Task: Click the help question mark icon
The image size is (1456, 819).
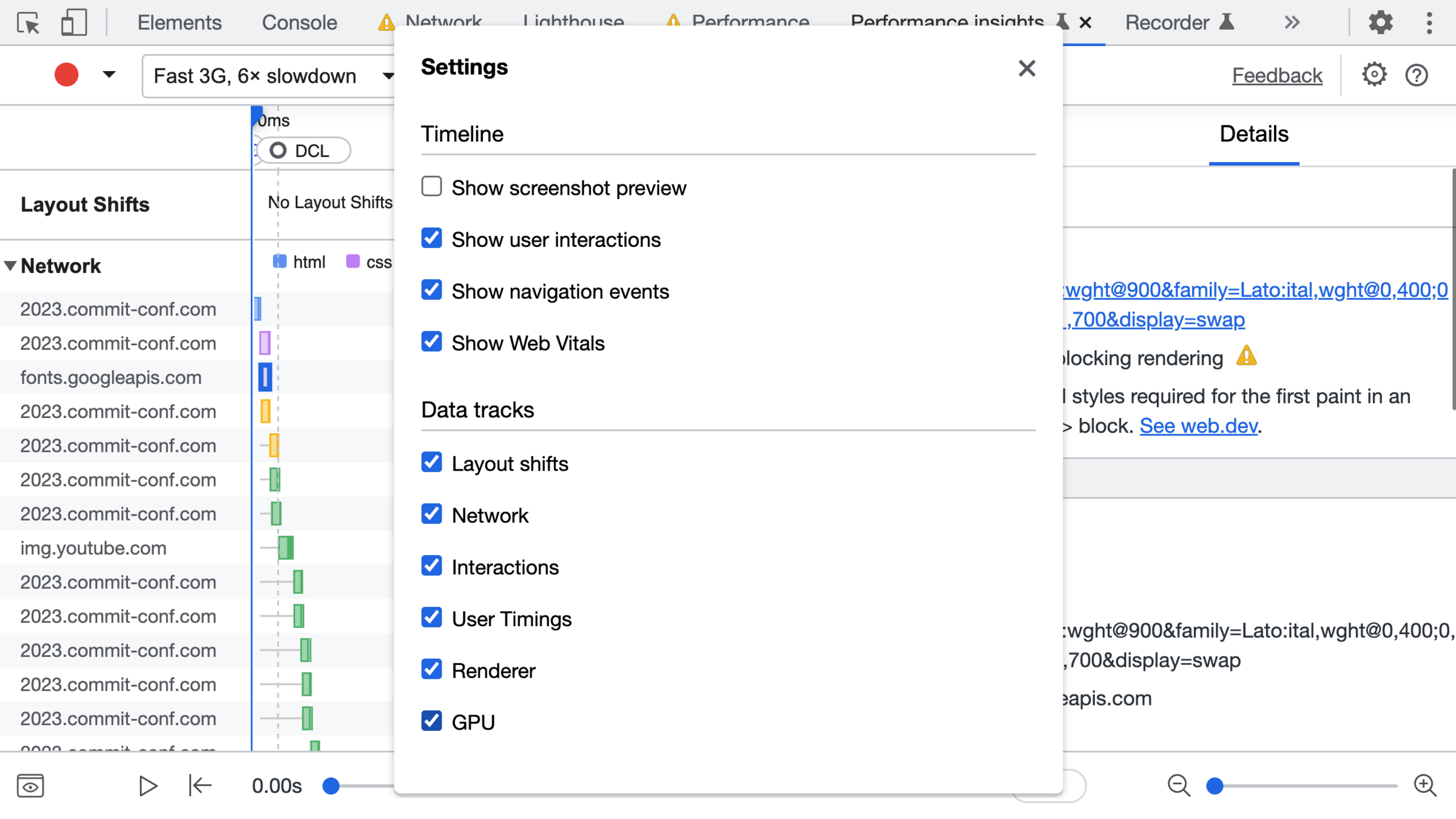Action: point(1417,75)
